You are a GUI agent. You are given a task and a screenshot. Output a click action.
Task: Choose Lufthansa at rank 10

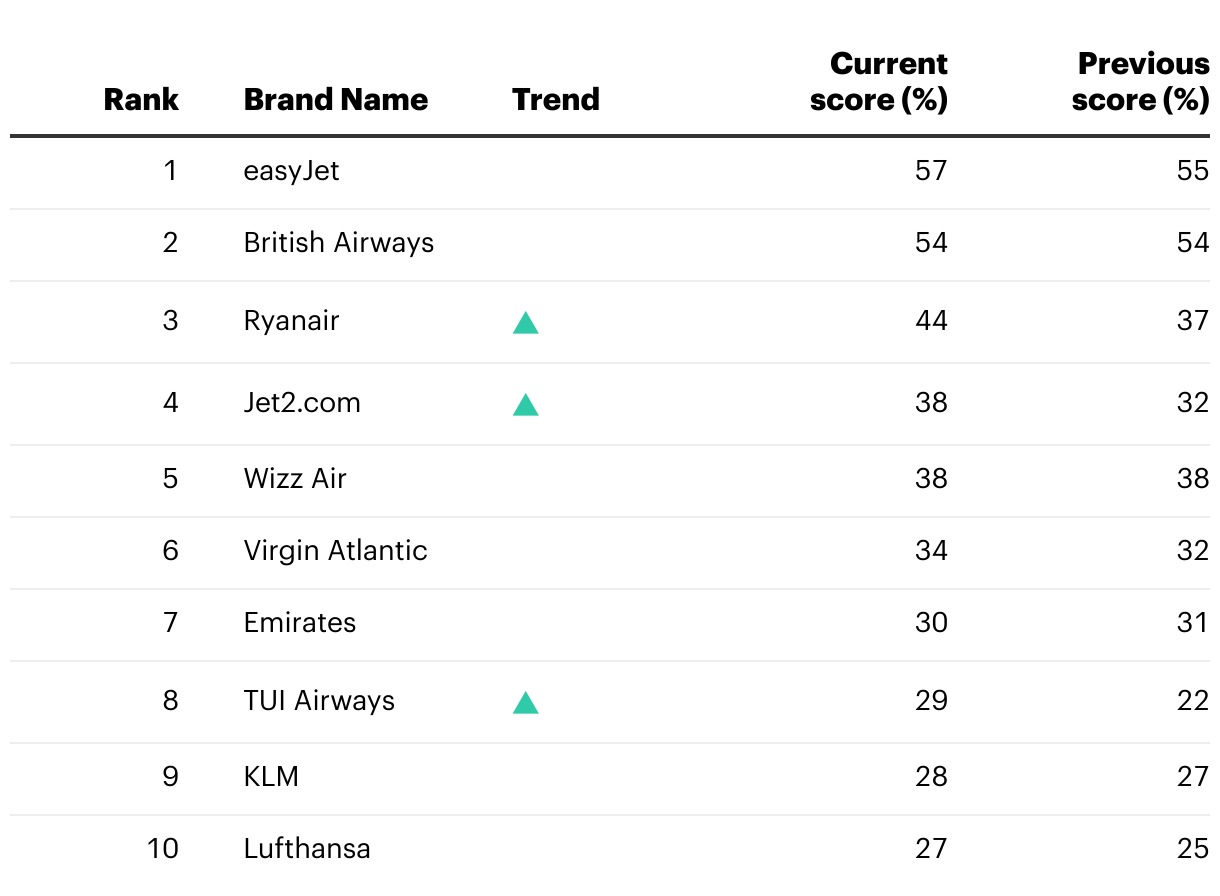(307, 848)
